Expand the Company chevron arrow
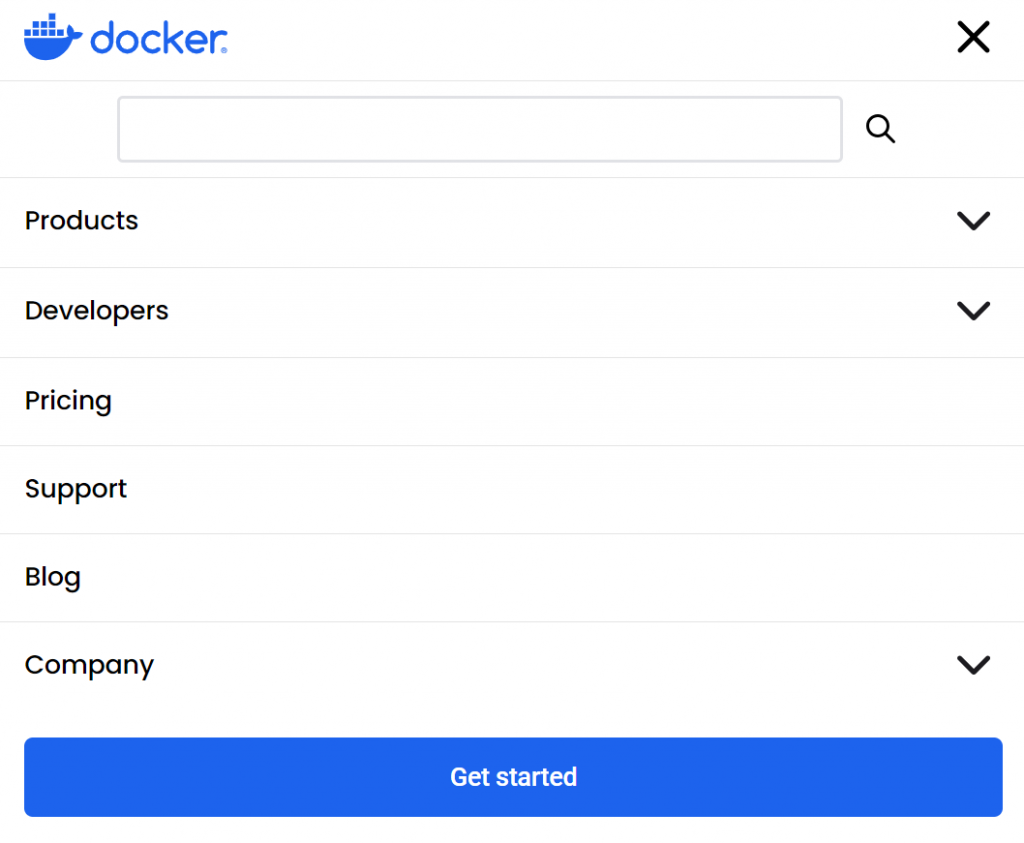 click(x=973, y=665)
